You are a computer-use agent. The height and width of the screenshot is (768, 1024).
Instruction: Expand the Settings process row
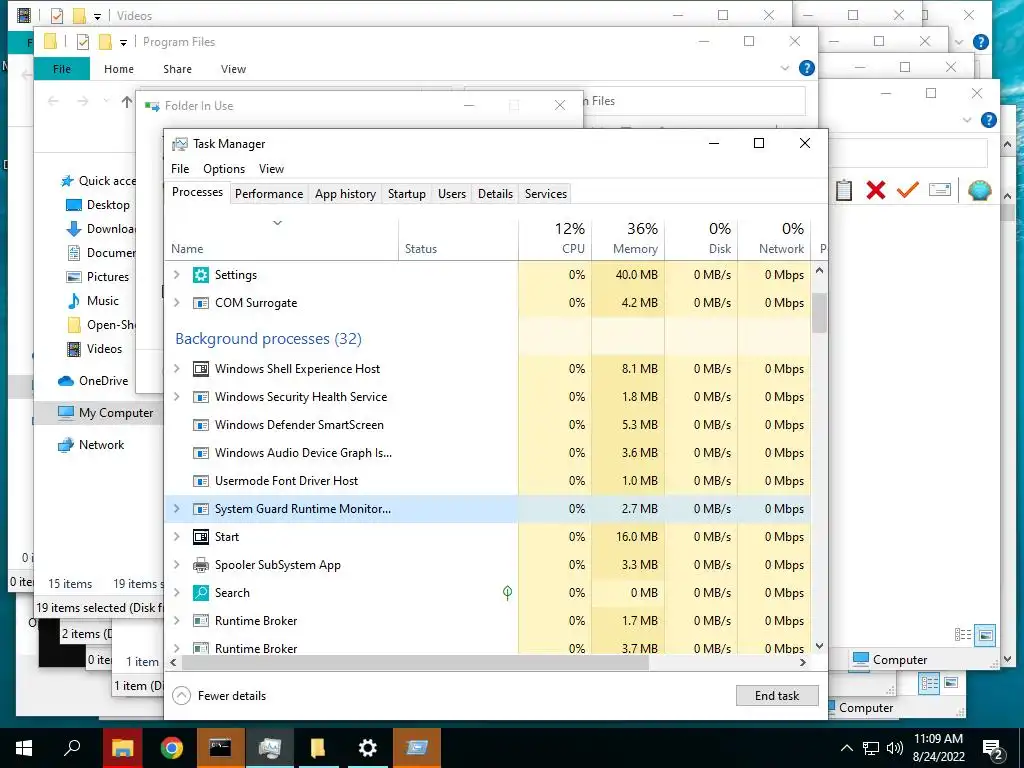176,275
